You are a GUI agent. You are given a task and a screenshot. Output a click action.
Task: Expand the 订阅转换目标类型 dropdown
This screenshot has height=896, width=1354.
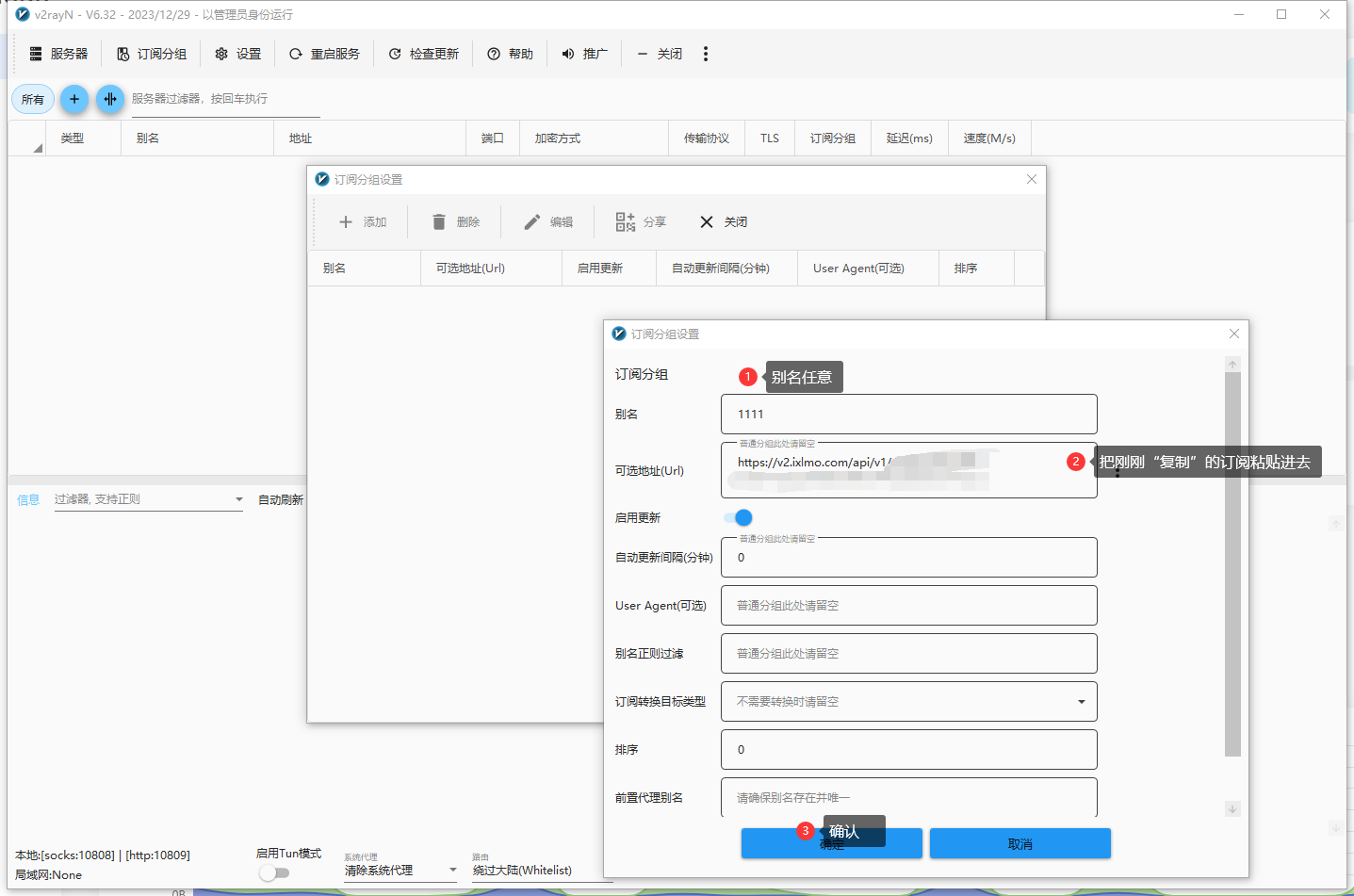click(1081, 702)
